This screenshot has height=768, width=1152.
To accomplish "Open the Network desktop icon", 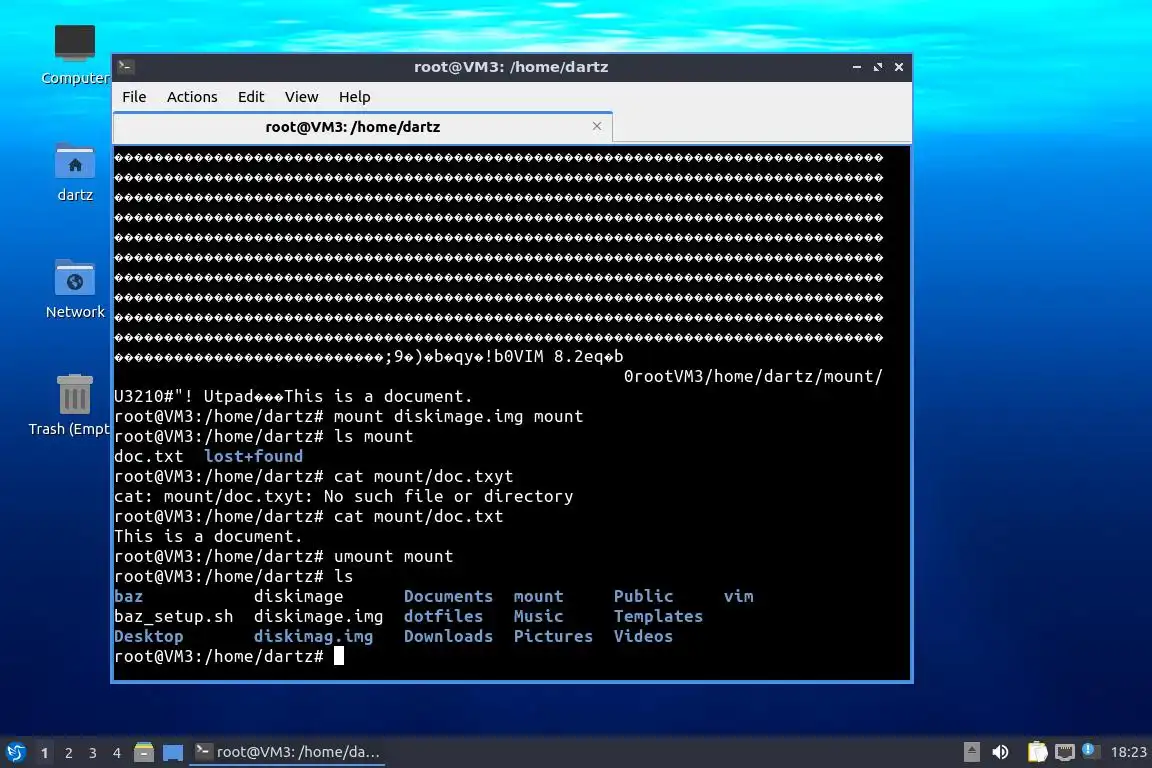I will [x=75, y=289].
